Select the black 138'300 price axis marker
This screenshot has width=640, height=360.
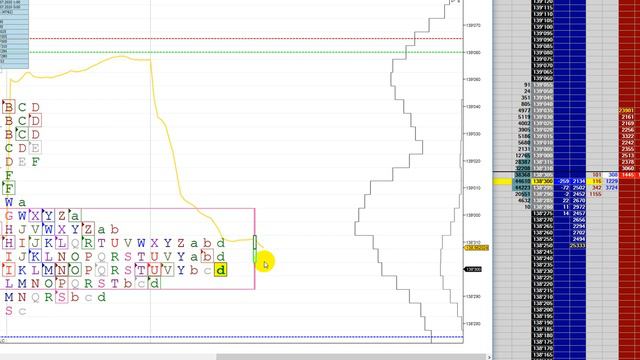(473, 269)
